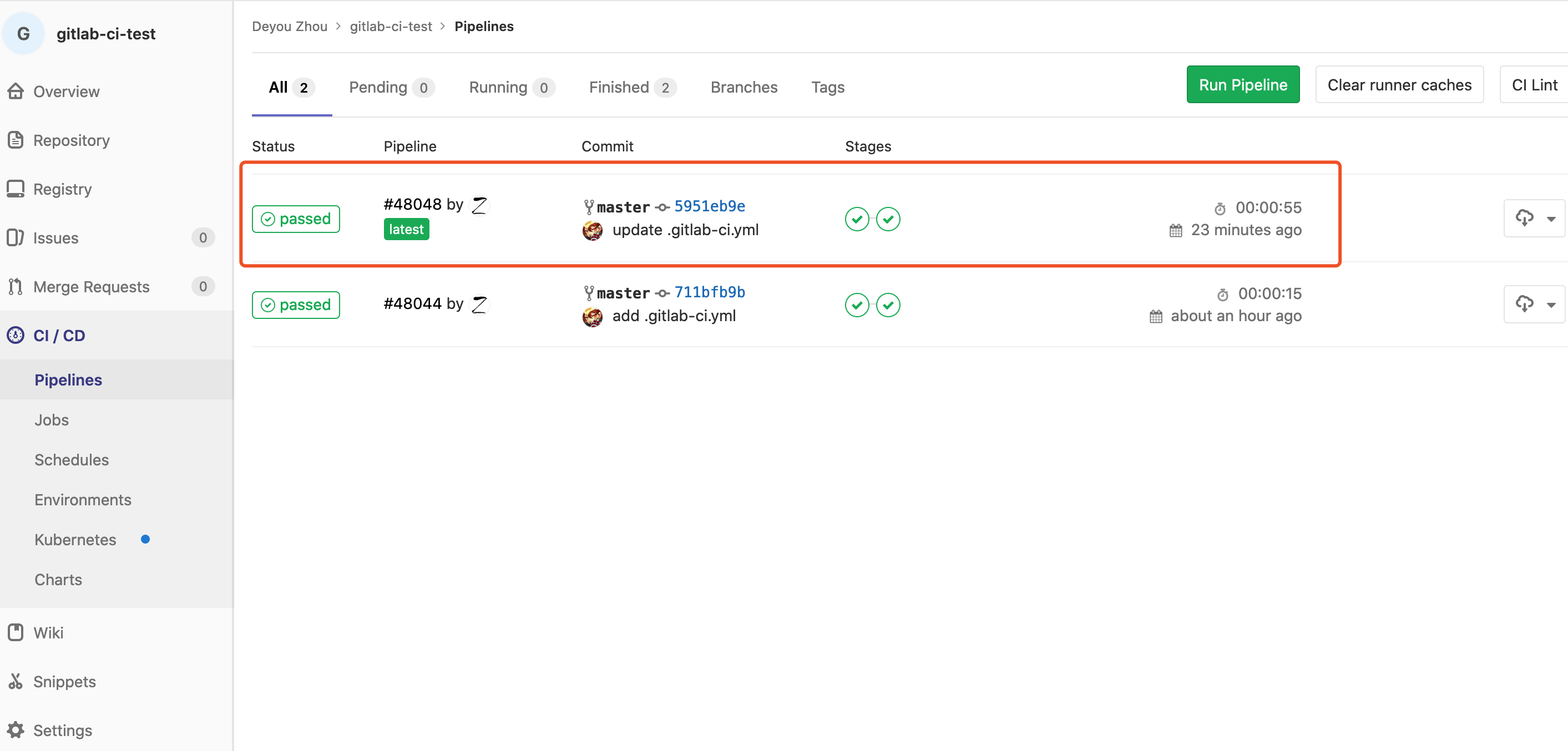This screenshot has width=1568, height=751.
Task: Open artifacts download dropdown for pipeline #48044
Action: click(x=1534, y=305)
